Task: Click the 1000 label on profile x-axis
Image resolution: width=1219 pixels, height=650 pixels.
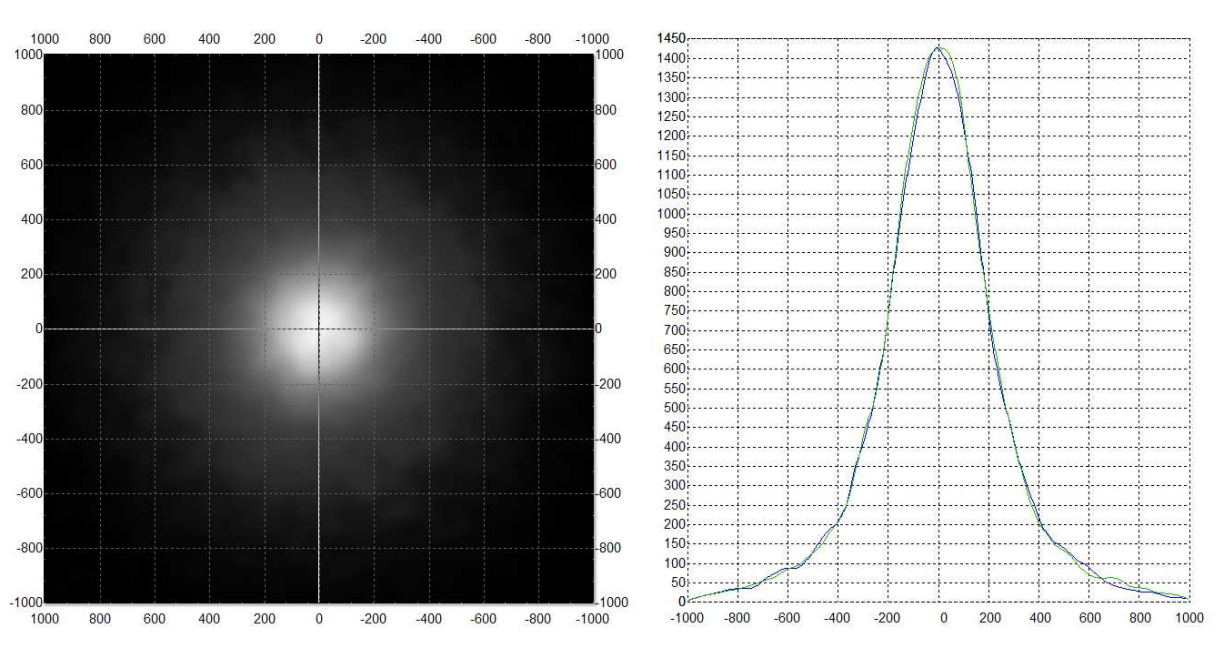Action: [x=1188, y=618]
